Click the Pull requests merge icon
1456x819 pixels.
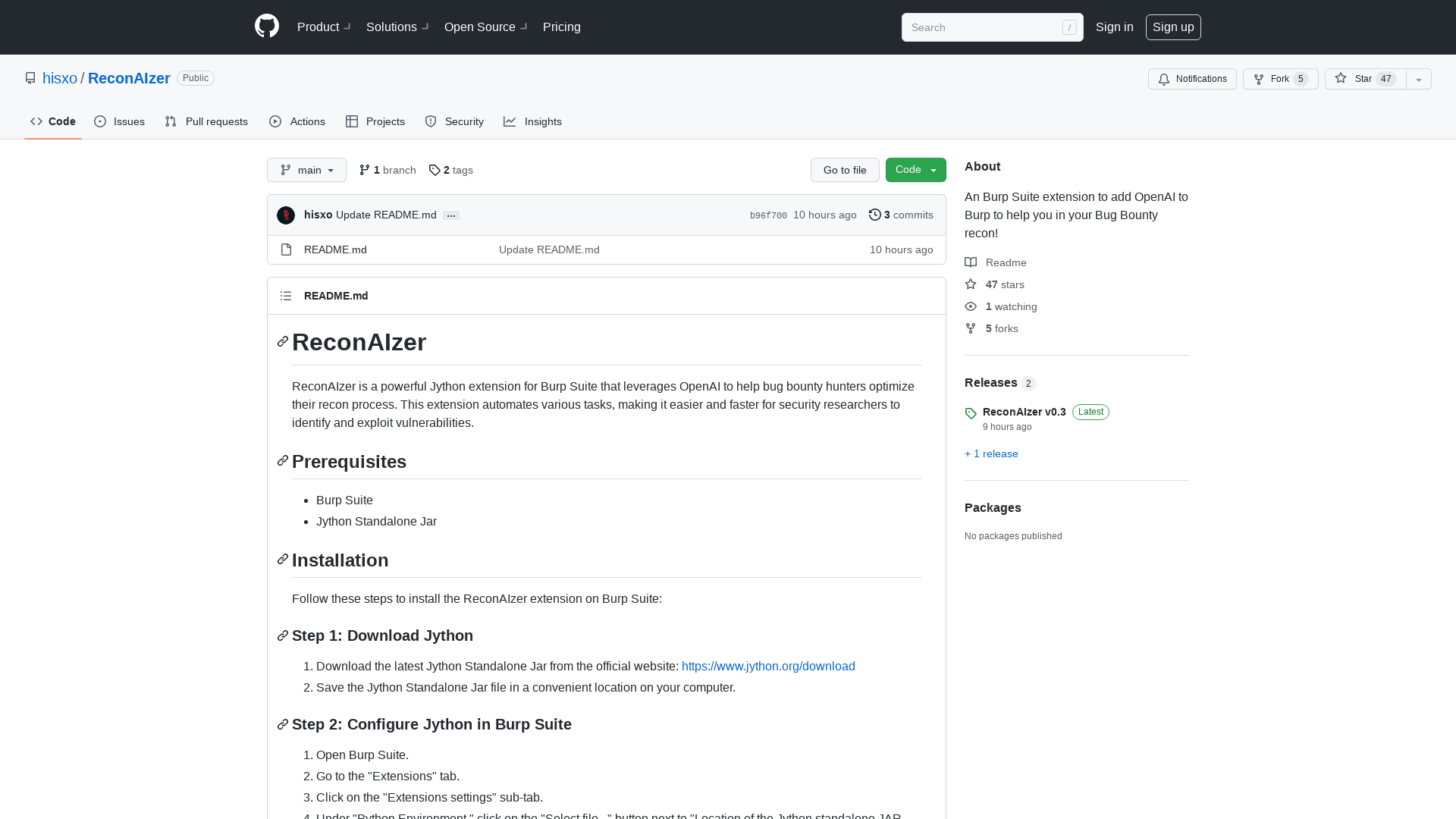tap(171, 121)
